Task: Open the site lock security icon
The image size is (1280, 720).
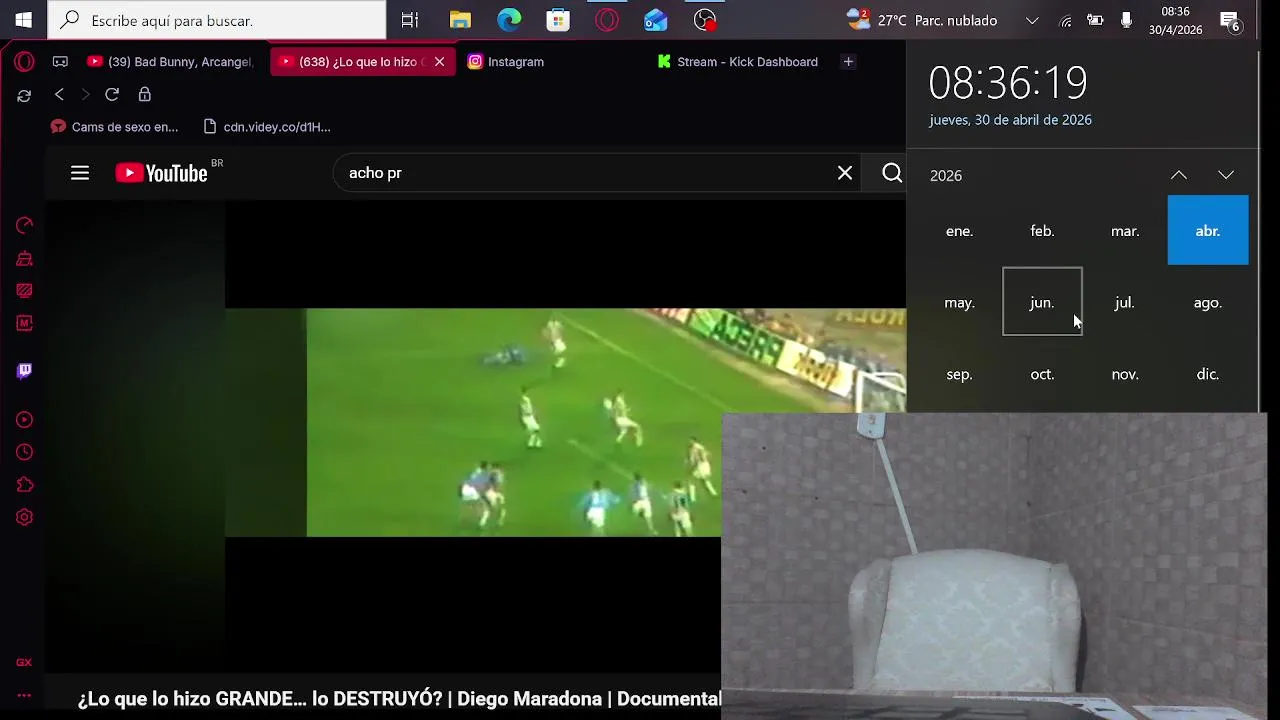Action: (x=144, y=94)
